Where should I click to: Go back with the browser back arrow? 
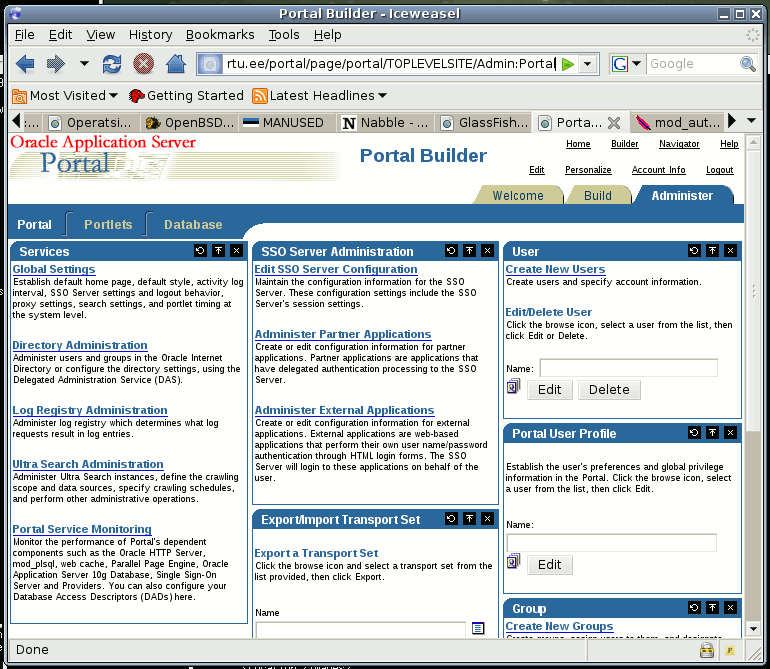25,64
